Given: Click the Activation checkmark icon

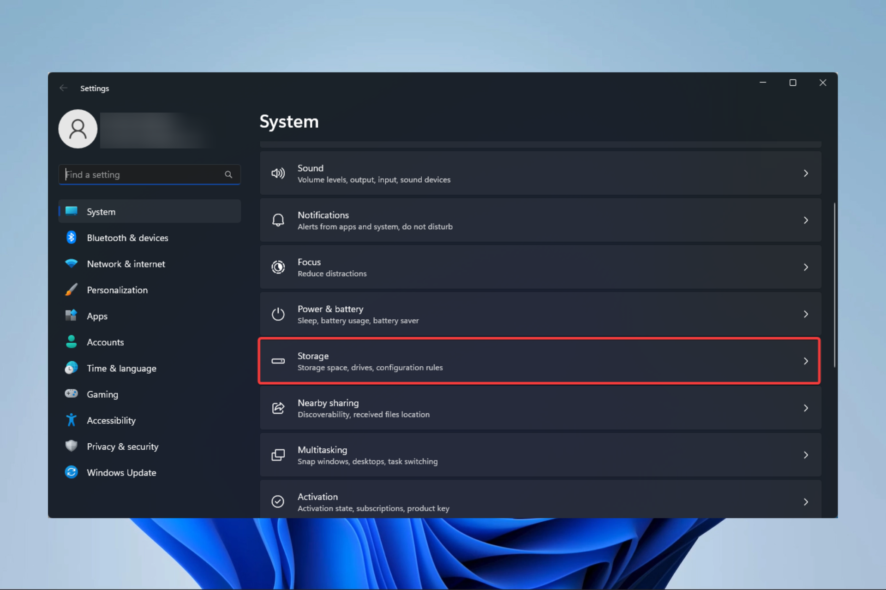Looking at the screenshot, I should tap(278, 502).
